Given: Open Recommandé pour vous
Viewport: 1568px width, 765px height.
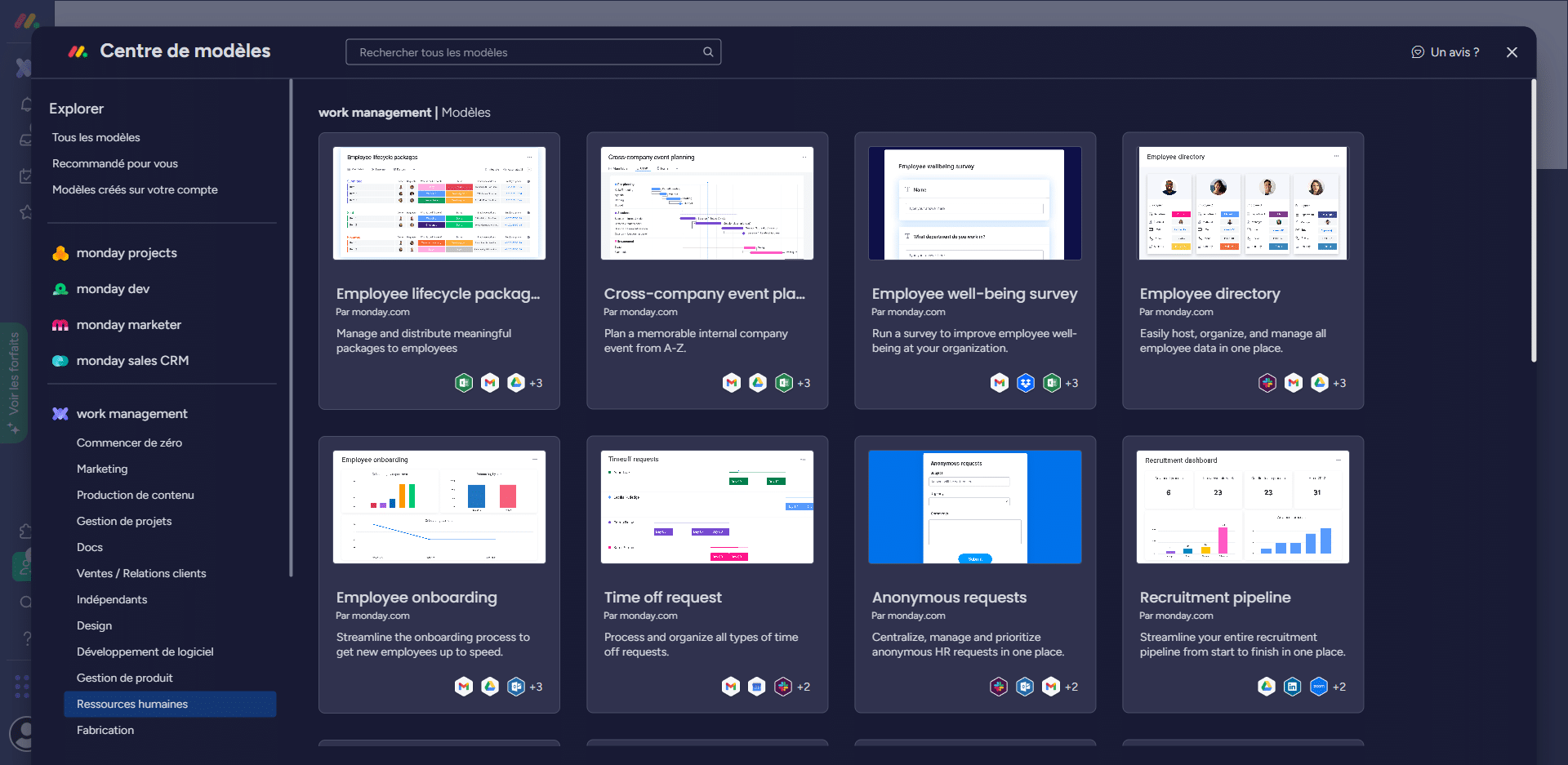Looking at the screenshot, I should point(115,163).
